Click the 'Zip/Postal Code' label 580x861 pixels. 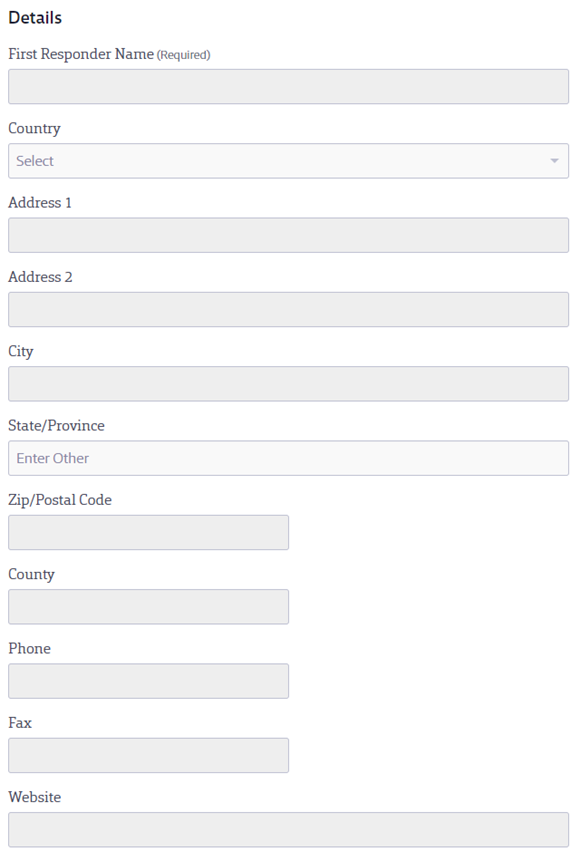[x=60, y=500]
